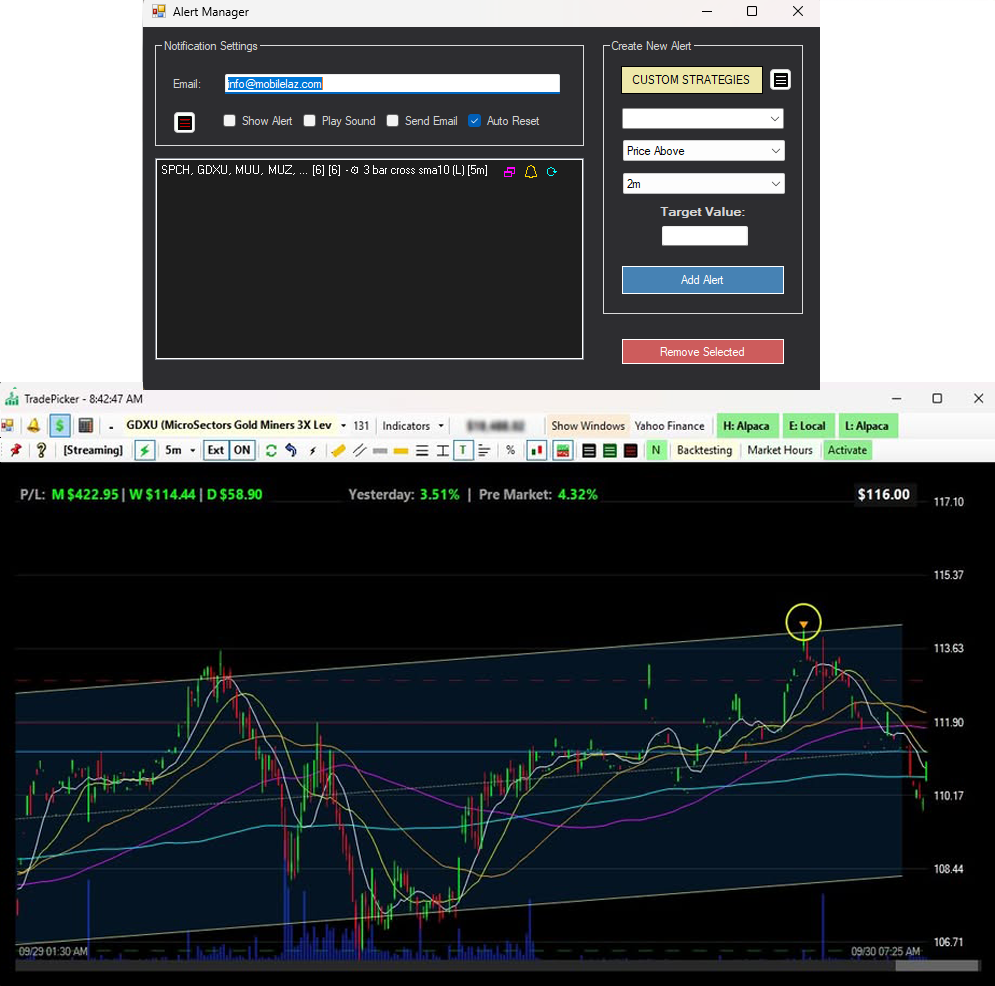Click the yellow bell icon on the alert row

click(x=530, y=171)
